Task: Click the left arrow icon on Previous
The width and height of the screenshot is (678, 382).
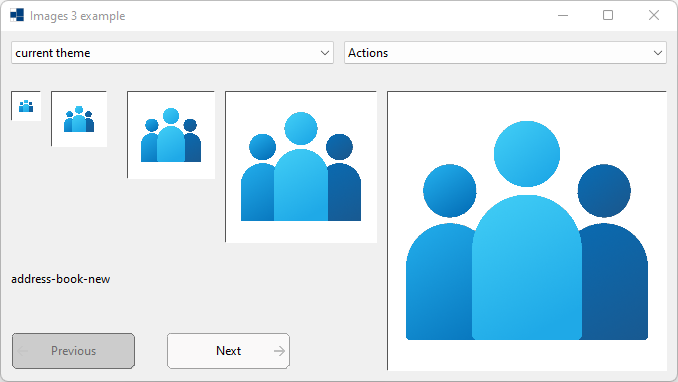Action: tap(23, 351)
